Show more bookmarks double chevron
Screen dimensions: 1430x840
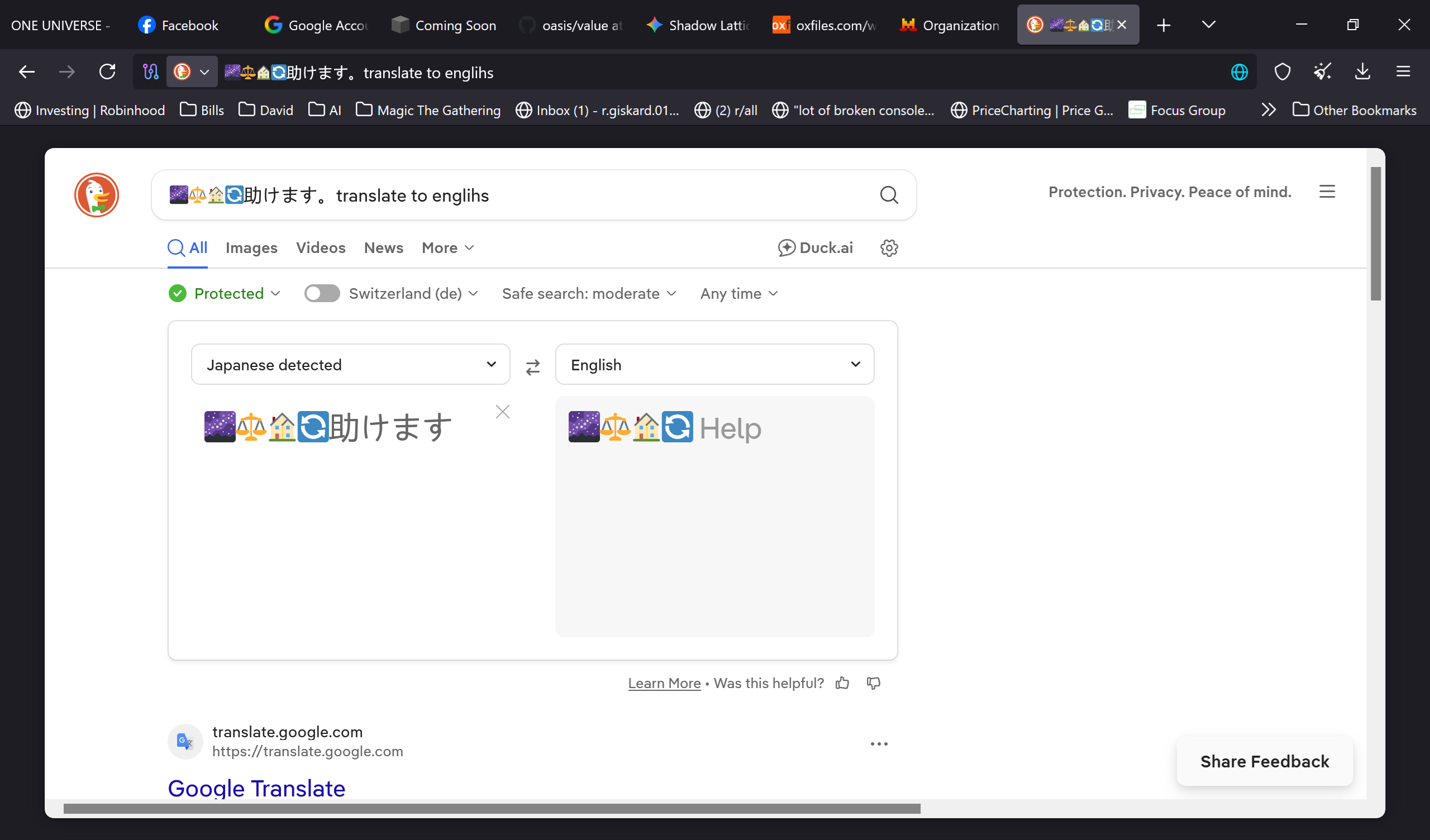(1268, 109)
